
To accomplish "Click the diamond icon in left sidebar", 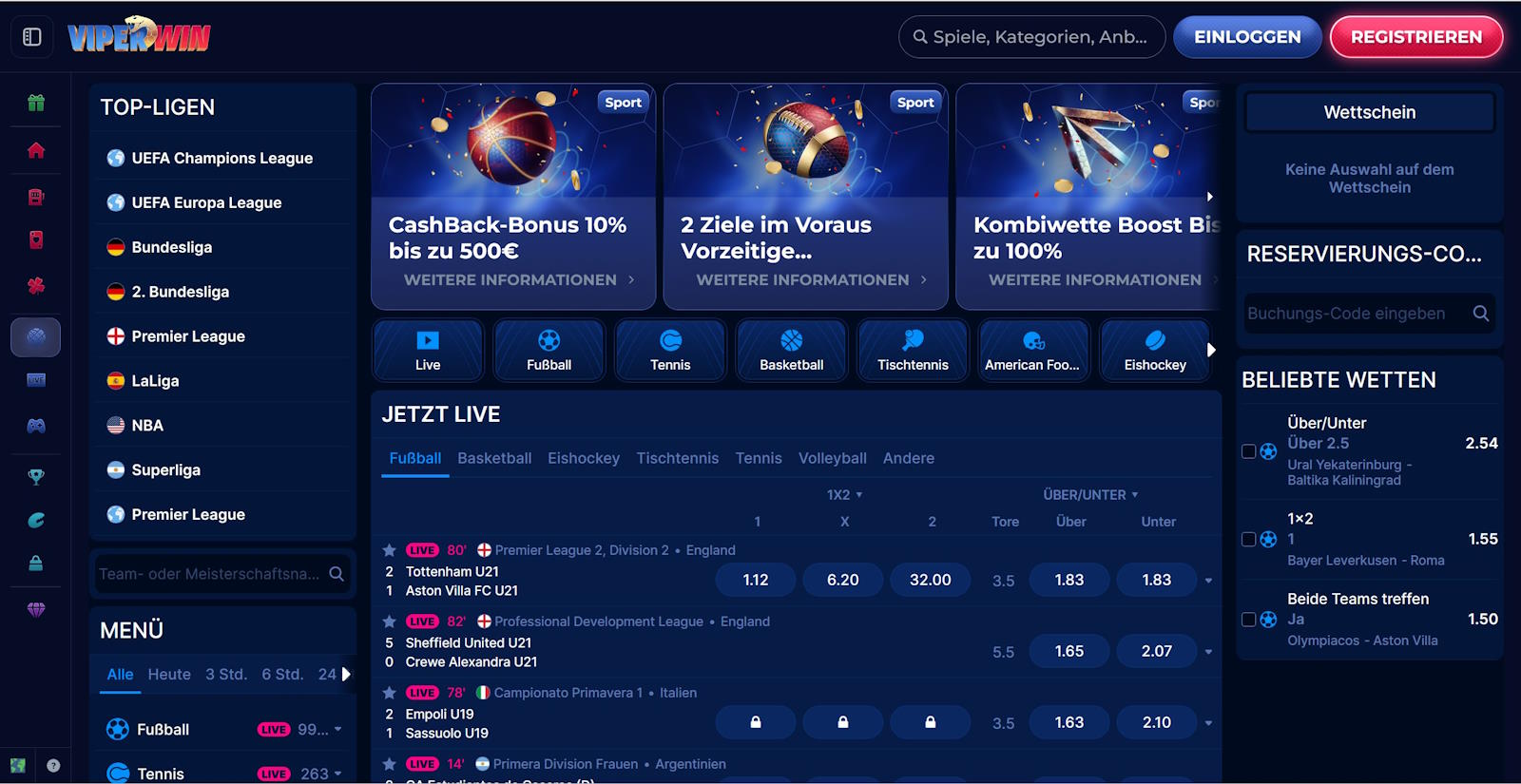I will pyautogui.click(x=36, y=609).
